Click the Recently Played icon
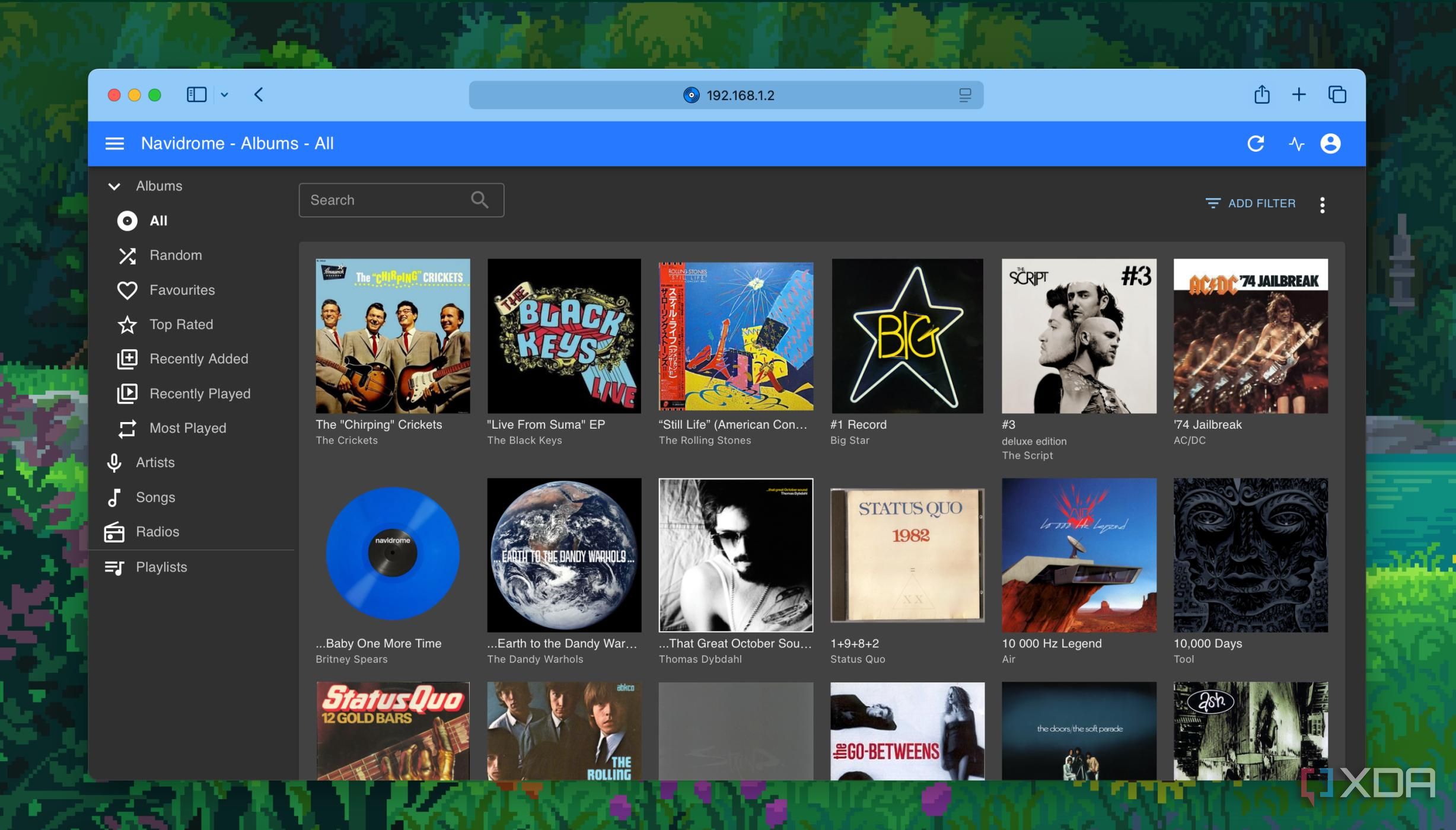1456x830 pixels. [x=127, y=394]
